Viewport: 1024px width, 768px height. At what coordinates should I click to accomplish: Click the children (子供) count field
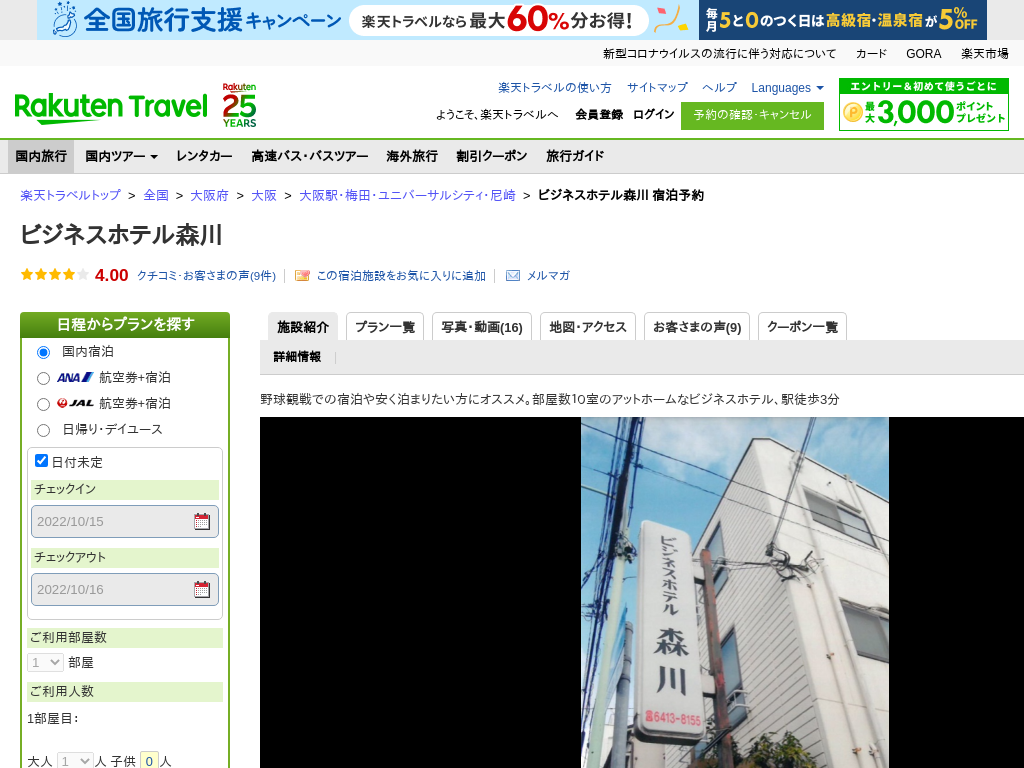click(149, 761)
